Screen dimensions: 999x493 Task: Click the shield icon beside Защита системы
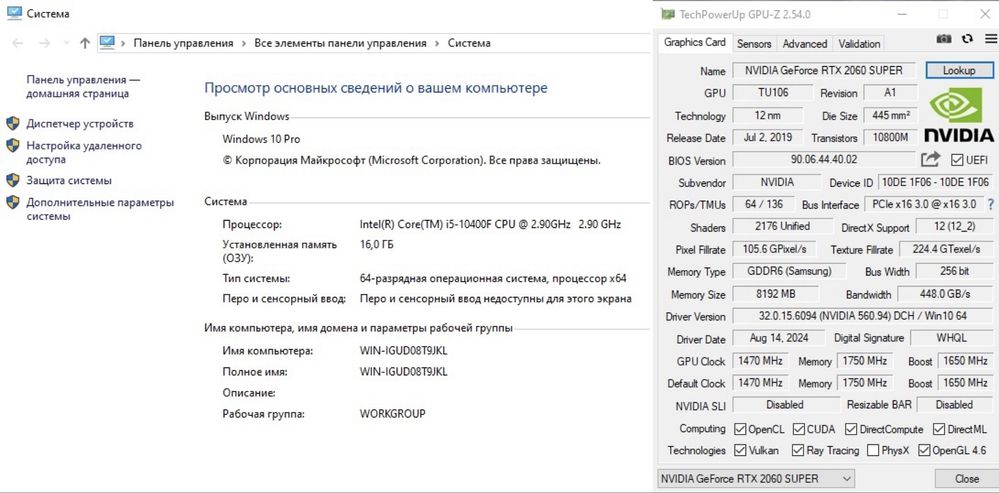point(13,180)
